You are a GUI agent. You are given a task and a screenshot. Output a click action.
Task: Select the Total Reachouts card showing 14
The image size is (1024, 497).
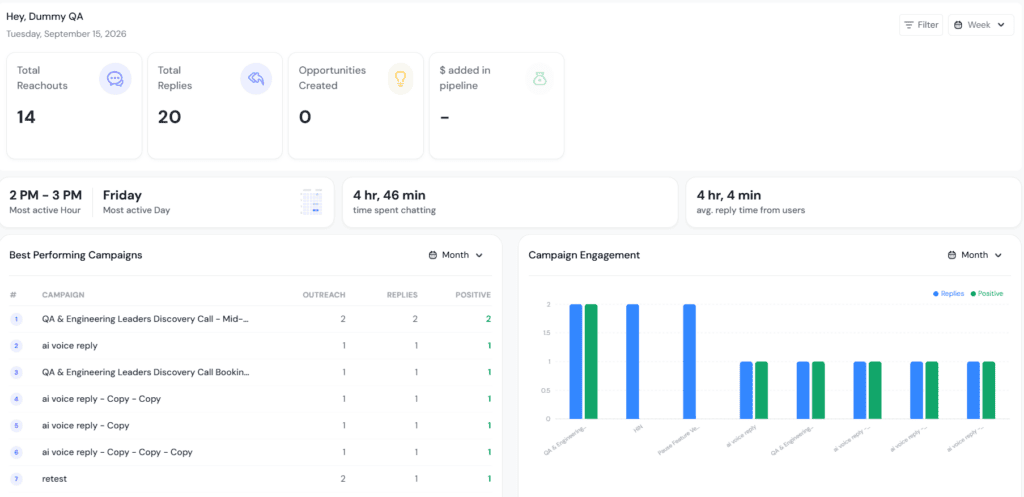(x=74, y=106)
